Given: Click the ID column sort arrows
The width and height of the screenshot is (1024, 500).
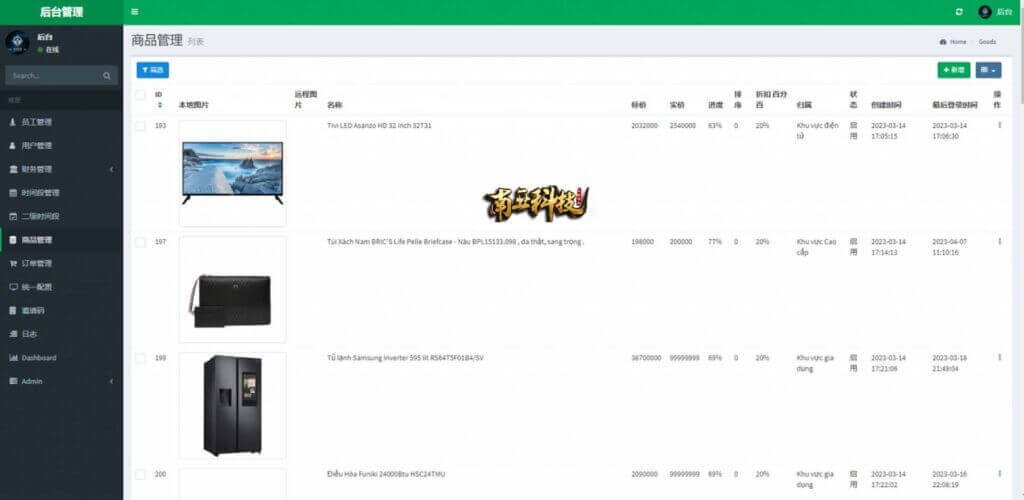Looking at the screenshot, I should click(x=159, y=105).
